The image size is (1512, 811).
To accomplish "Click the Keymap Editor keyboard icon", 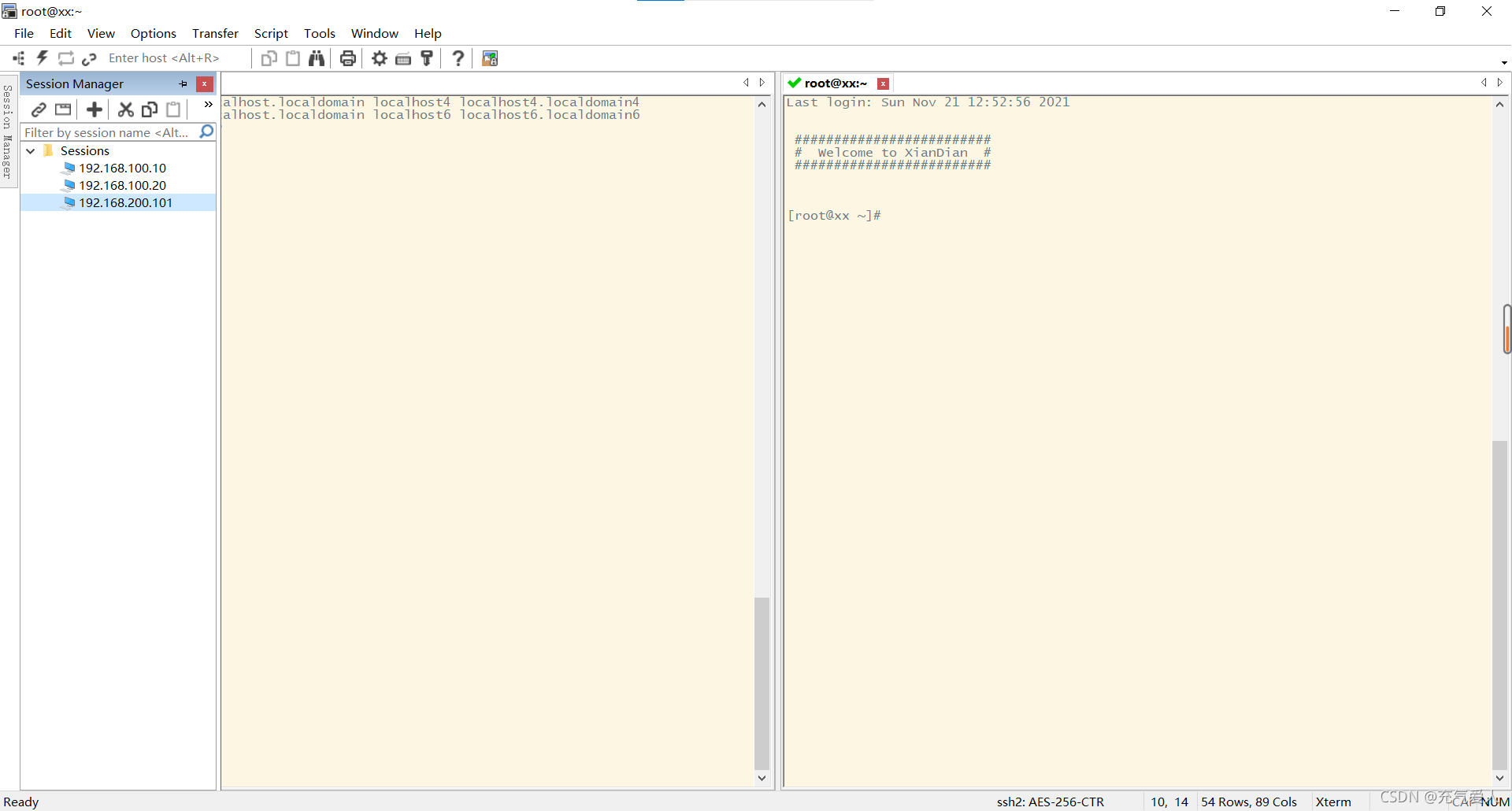I will (403, 58).
